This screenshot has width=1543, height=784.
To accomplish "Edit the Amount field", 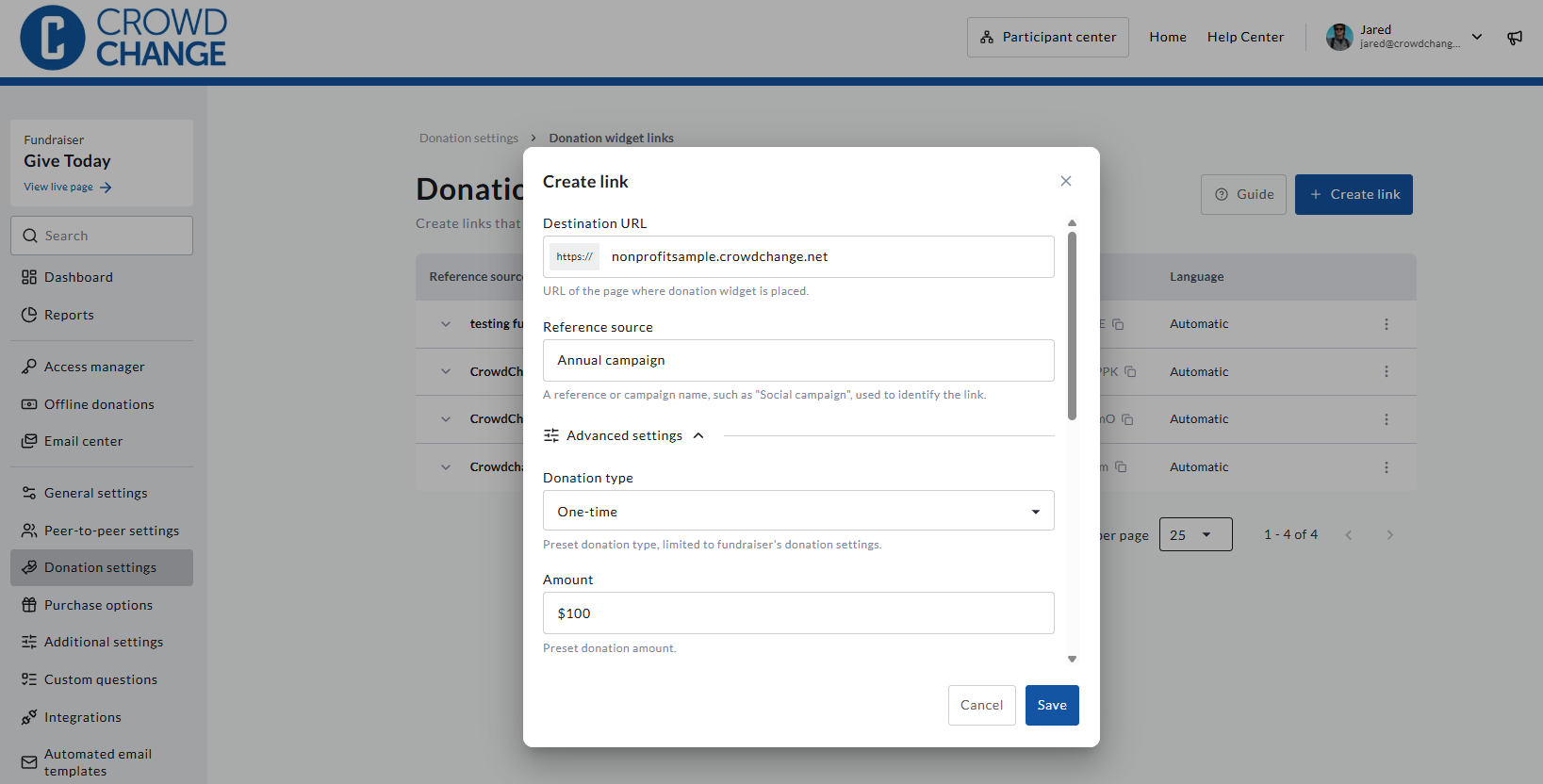I will [798, 613].
